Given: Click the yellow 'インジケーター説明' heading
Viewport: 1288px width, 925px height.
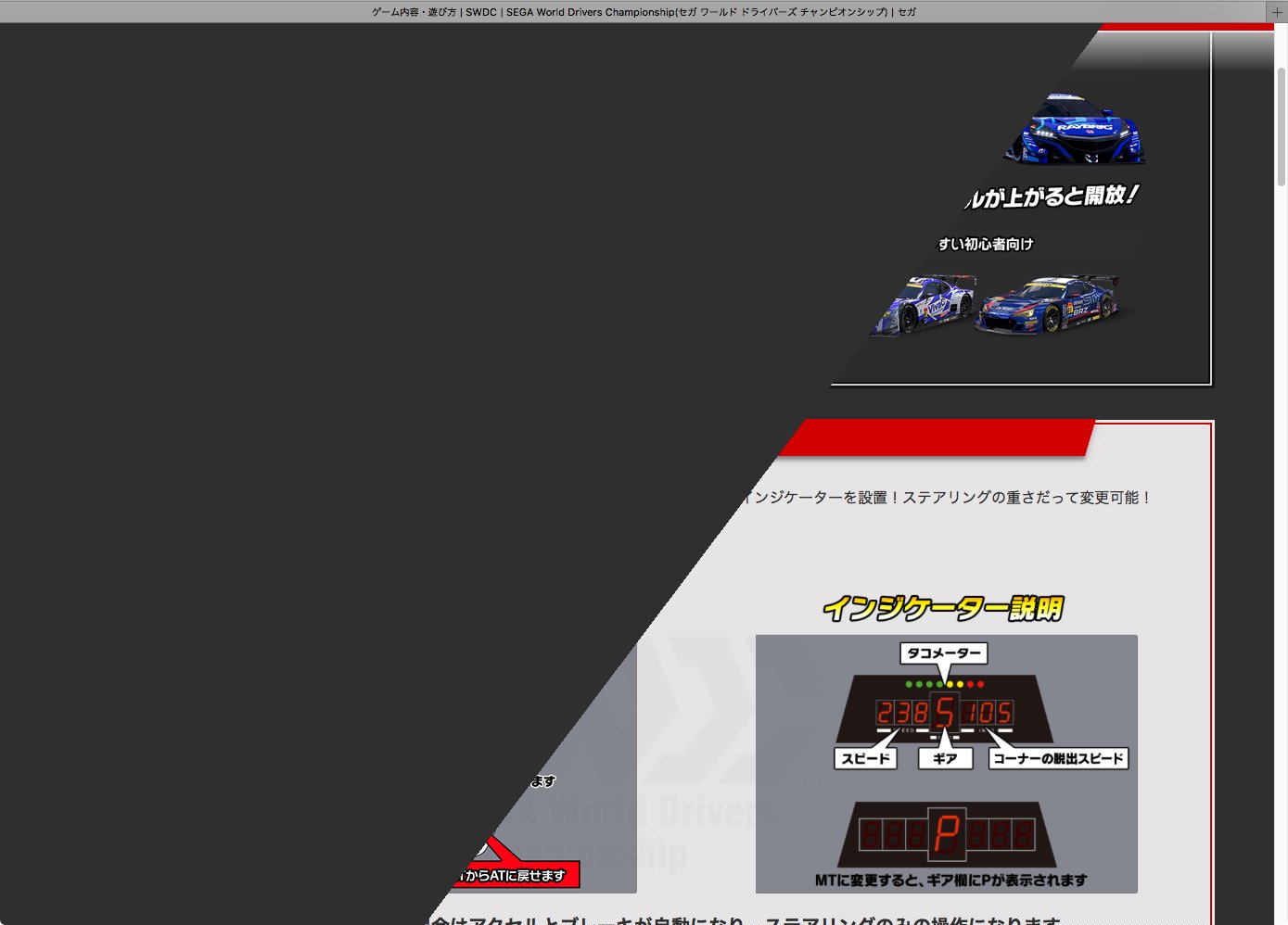Looking at the screenshot, I should pos(943,608).
